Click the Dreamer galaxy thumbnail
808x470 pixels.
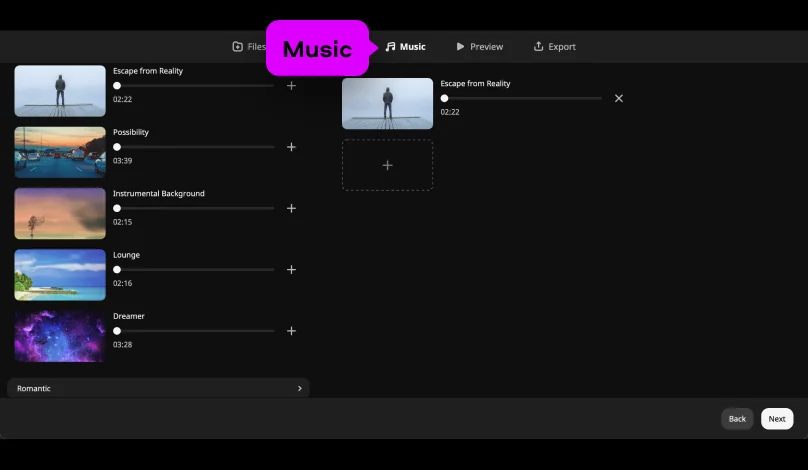[x=60, y=336]
